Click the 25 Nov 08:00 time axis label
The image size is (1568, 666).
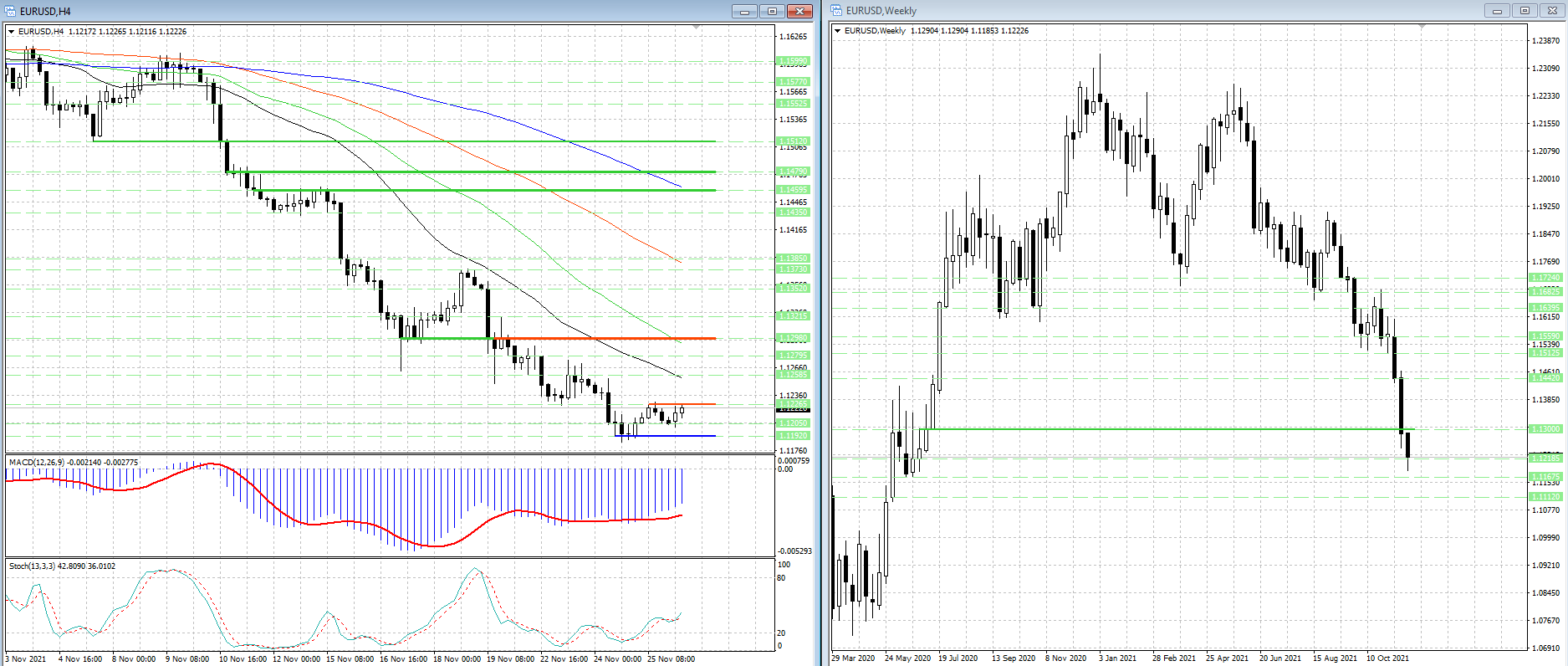672,658
